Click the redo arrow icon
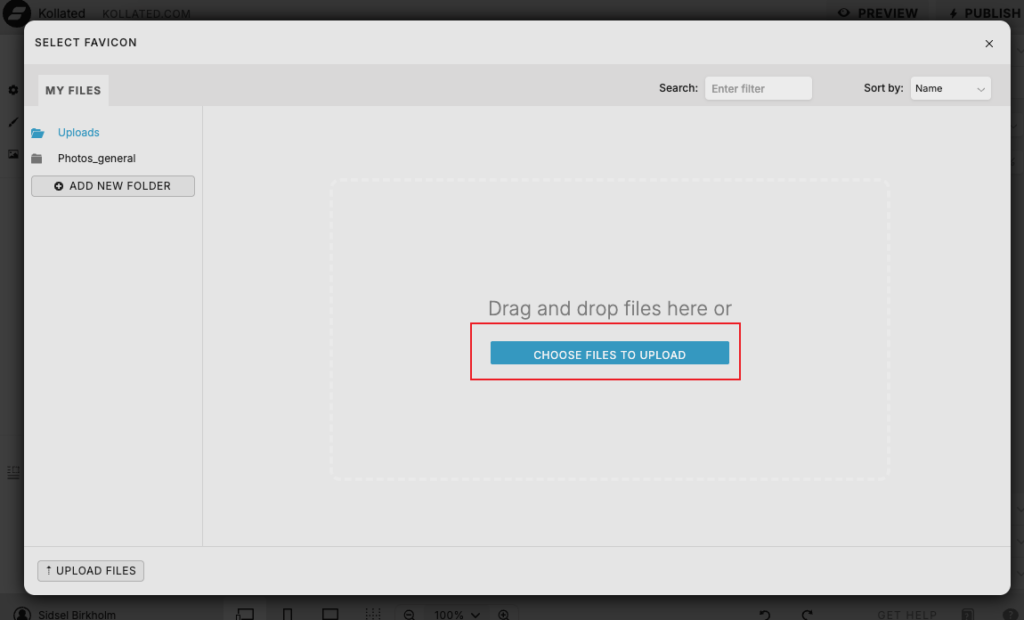1024x620 pixels. click(807, 614)
